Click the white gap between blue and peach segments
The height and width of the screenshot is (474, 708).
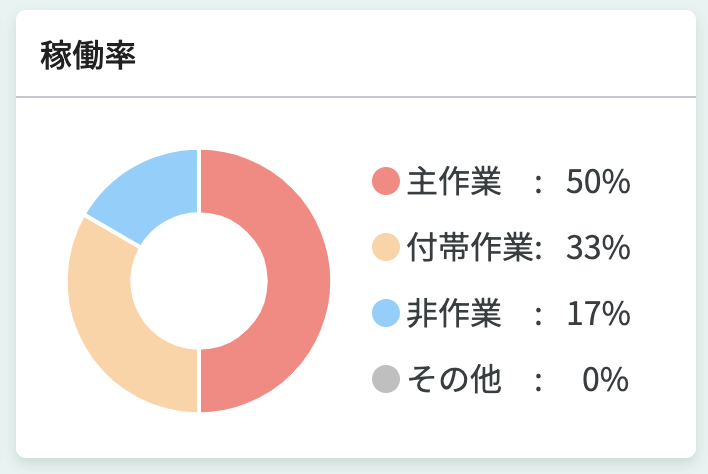point(108,227)
